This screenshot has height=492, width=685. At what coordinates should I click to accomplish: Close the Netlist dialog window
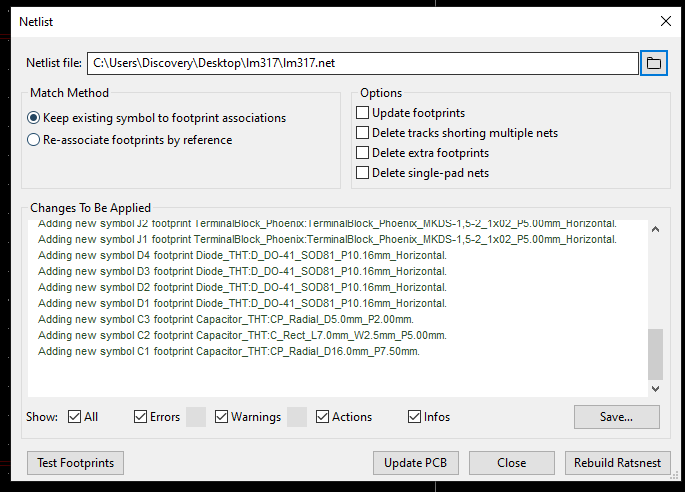tap(665, 20)
